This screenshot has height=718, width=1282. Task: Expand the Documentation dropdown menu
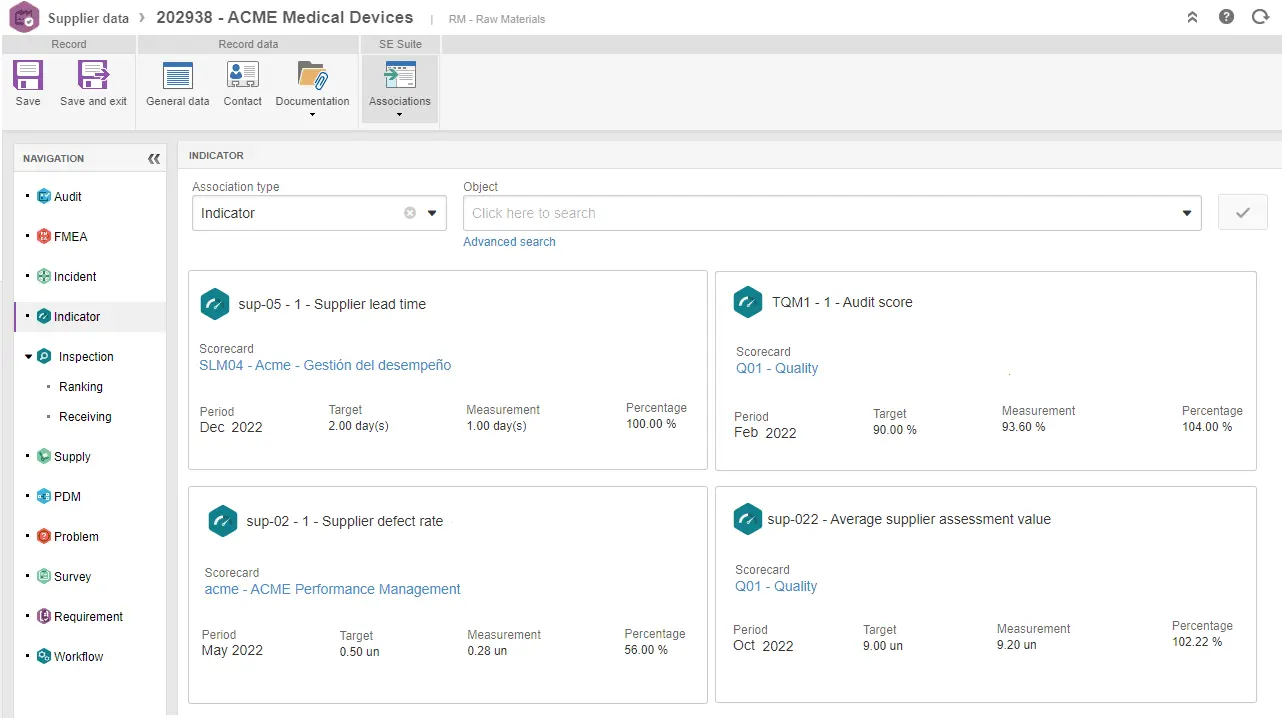[x=312, y=114]
